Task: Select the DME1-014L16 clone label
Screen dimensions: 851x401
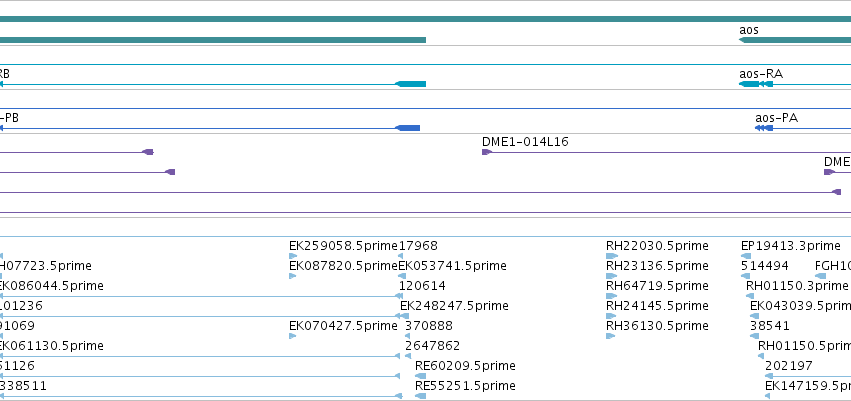Action: 525,142
